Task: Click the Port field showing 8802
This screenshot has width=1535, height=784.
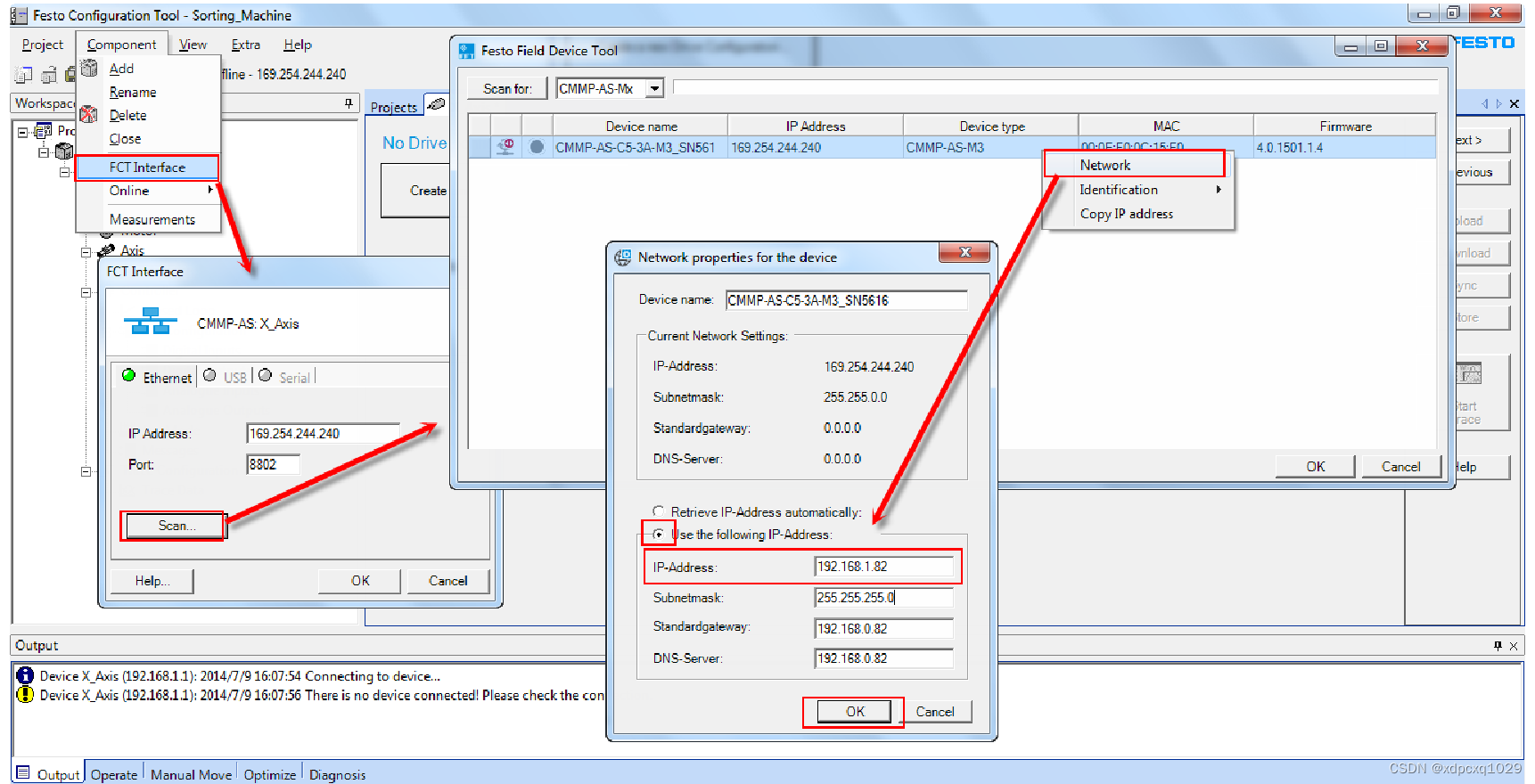Action: pos(273,464)
